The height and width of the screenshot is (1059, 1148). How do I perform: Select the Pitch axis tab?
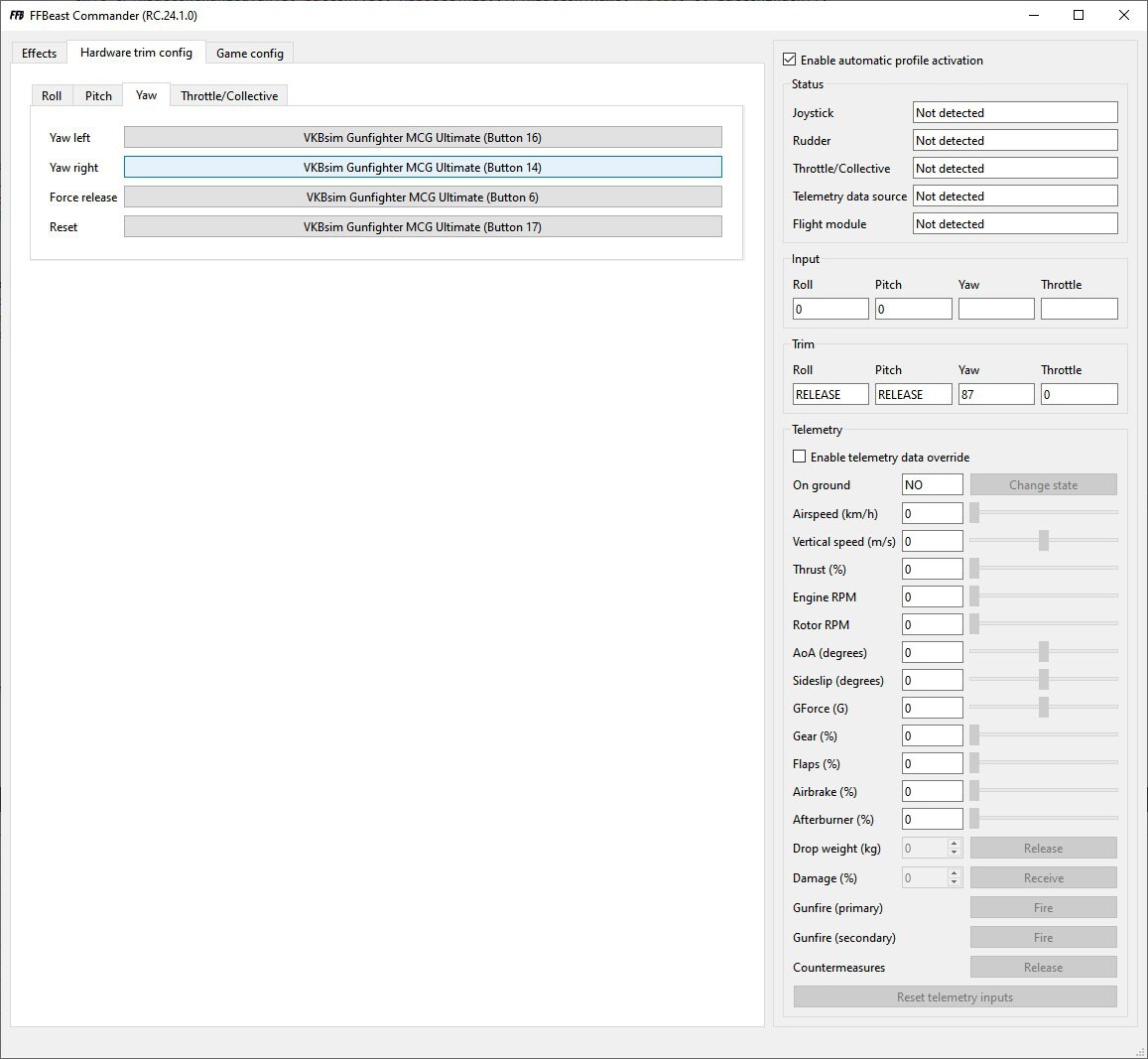pos(98,96)
